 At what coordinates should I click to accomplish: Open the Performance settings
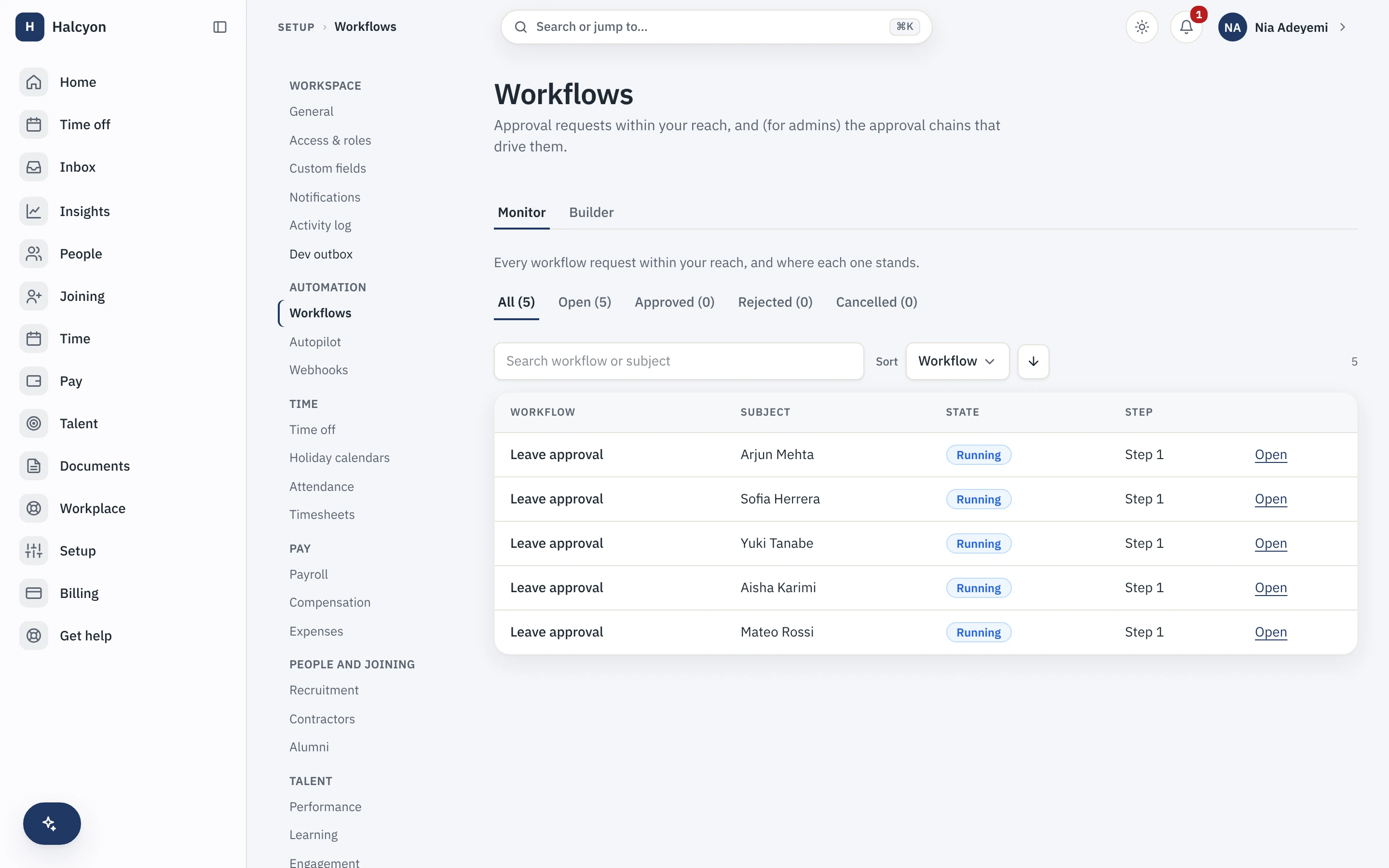pos(326,807)
